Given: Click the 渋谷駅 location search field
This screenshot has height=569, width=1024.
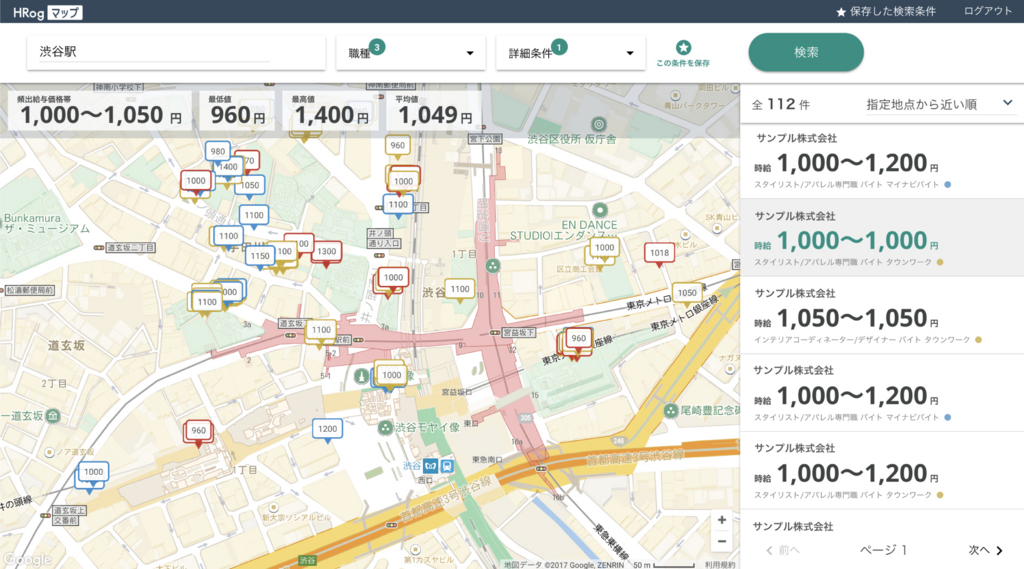Looking at the screenshot, I should pyautogui.click(x=176, y=52).
